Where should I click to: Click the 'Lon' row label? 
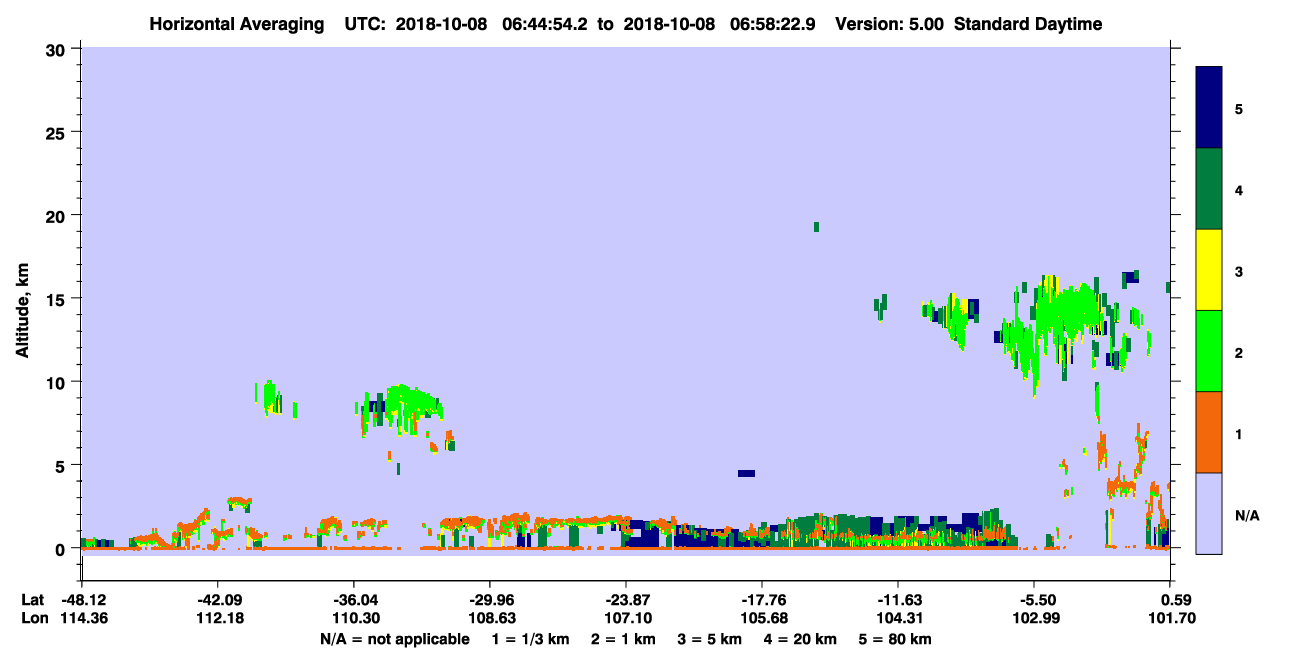(34, 618)
